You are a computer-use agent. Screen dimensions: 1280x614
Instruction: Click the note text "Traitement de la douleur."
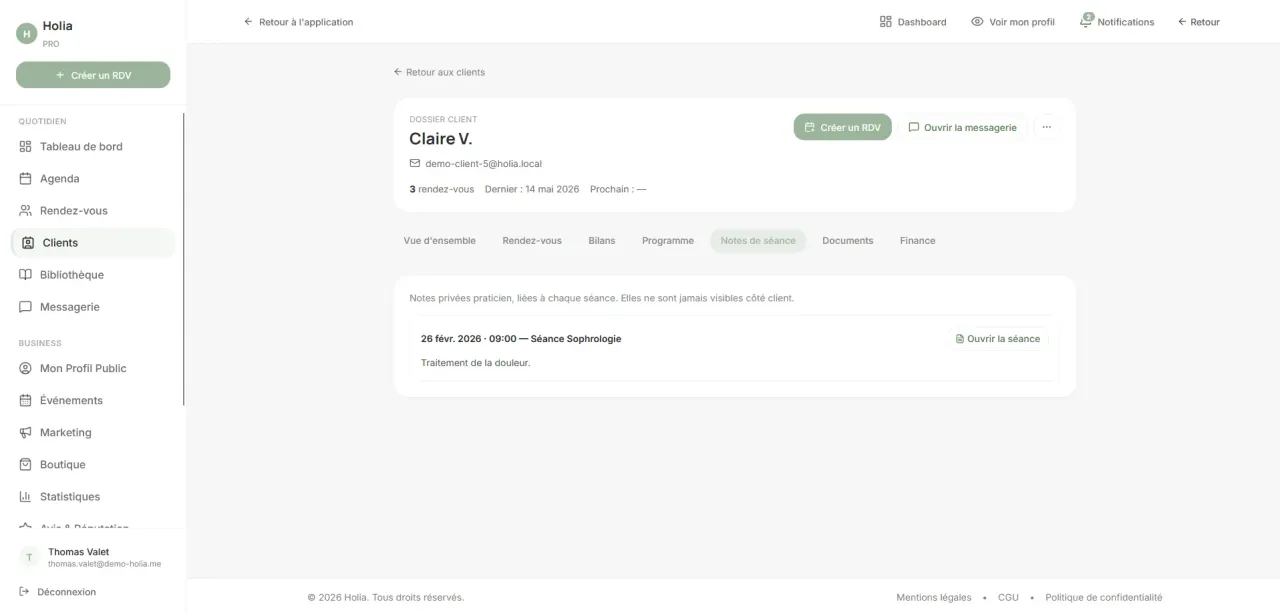[x=476, y=363]
